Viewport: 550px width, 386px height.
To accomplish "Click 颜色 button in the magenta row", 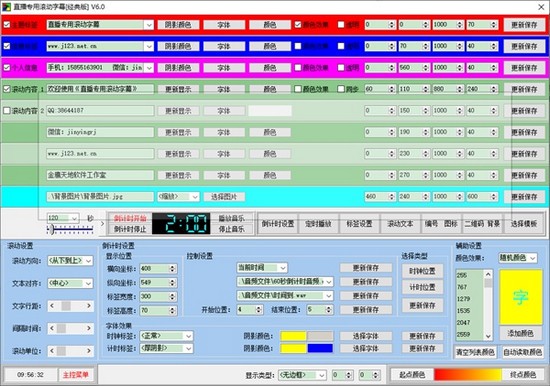I will [270, 68].
